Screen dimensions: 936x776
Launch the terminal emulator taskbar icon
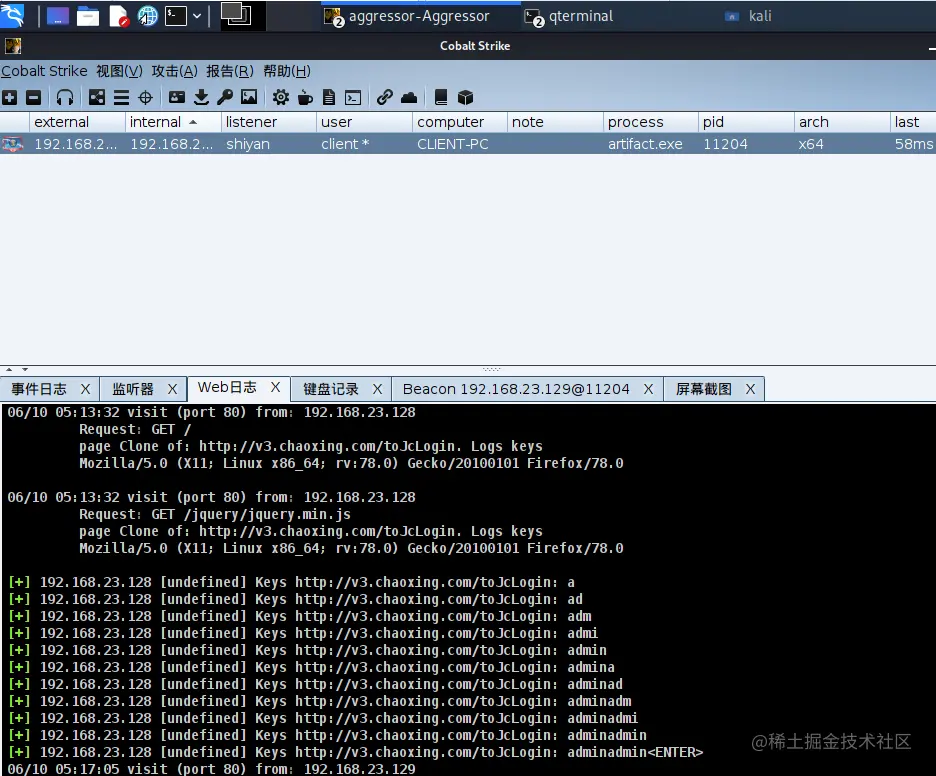(176, 16)
